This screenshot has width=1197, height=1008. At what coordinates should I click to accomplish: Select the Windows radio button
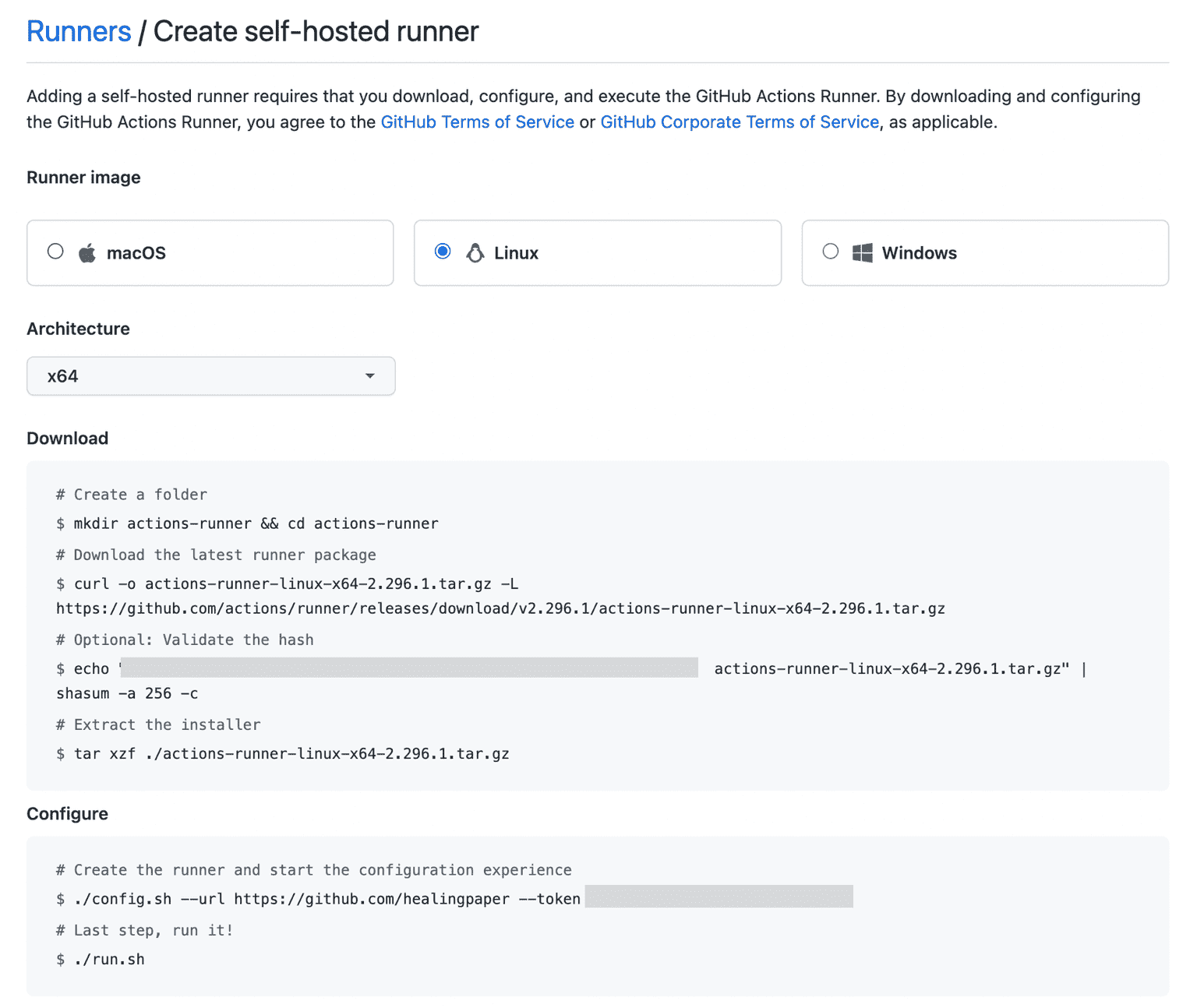[831, 251]
